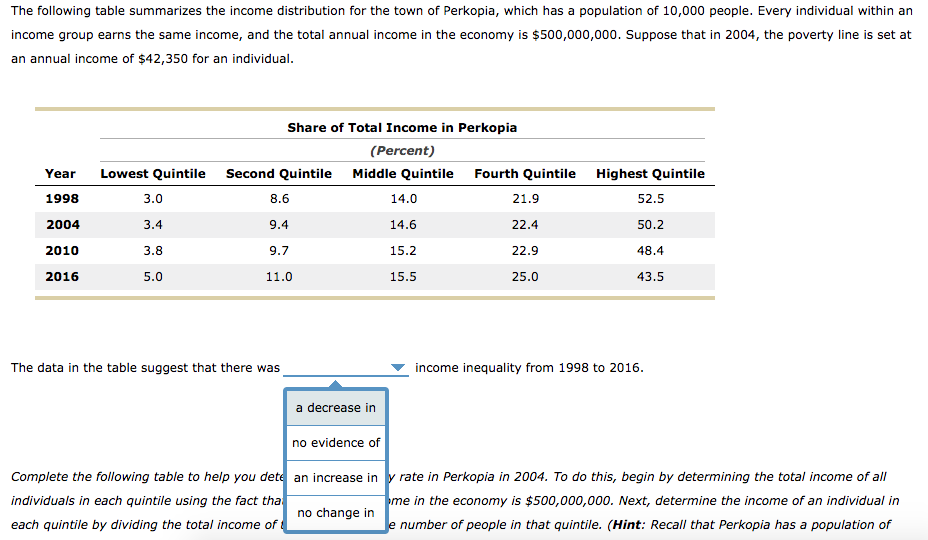Click the 21.9 fourth quintile value
This screenshot has height=540, width=928.
click(x=526, y=199)
